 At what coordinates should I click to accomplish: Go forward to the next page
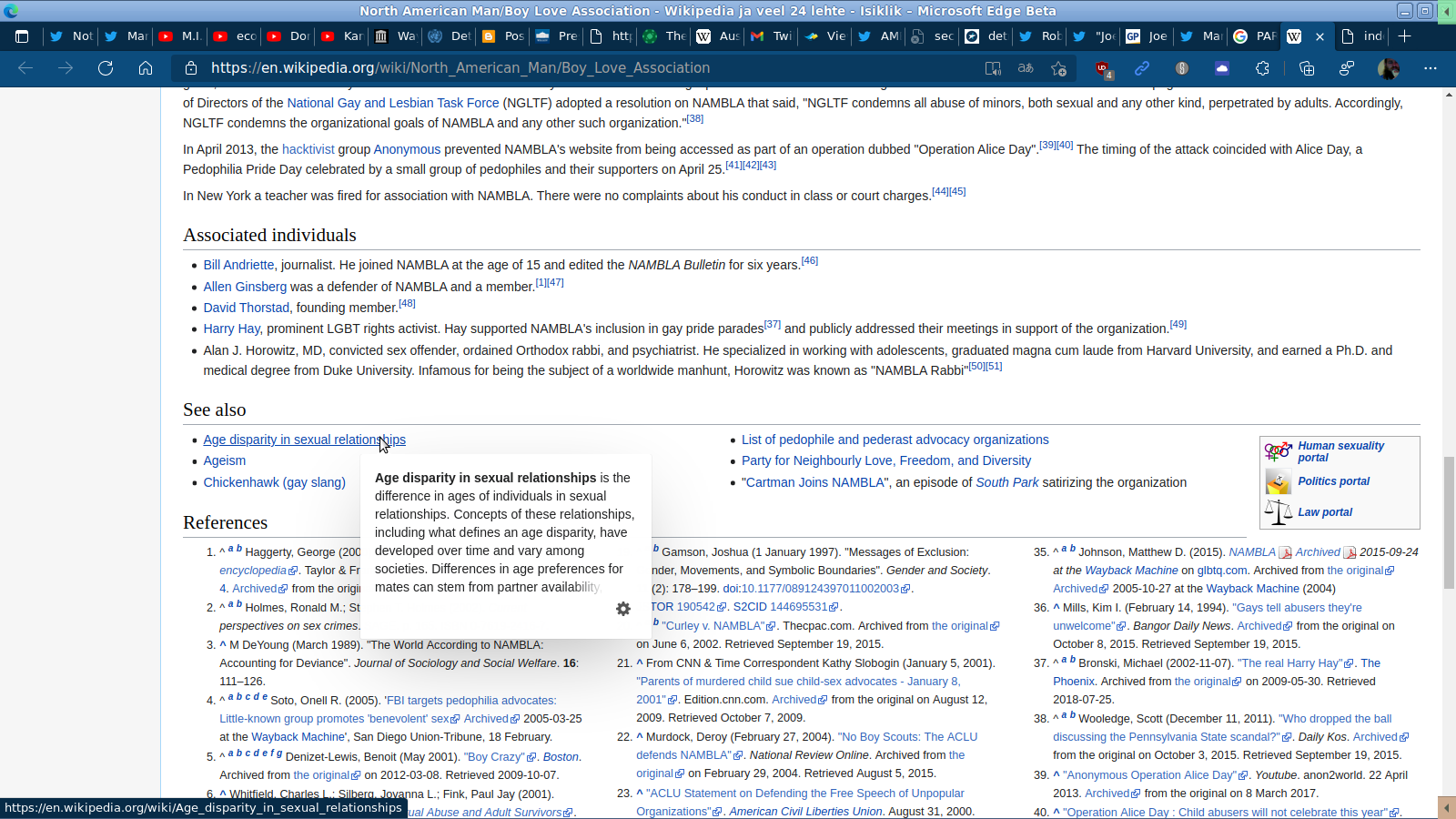coord(66,68)
